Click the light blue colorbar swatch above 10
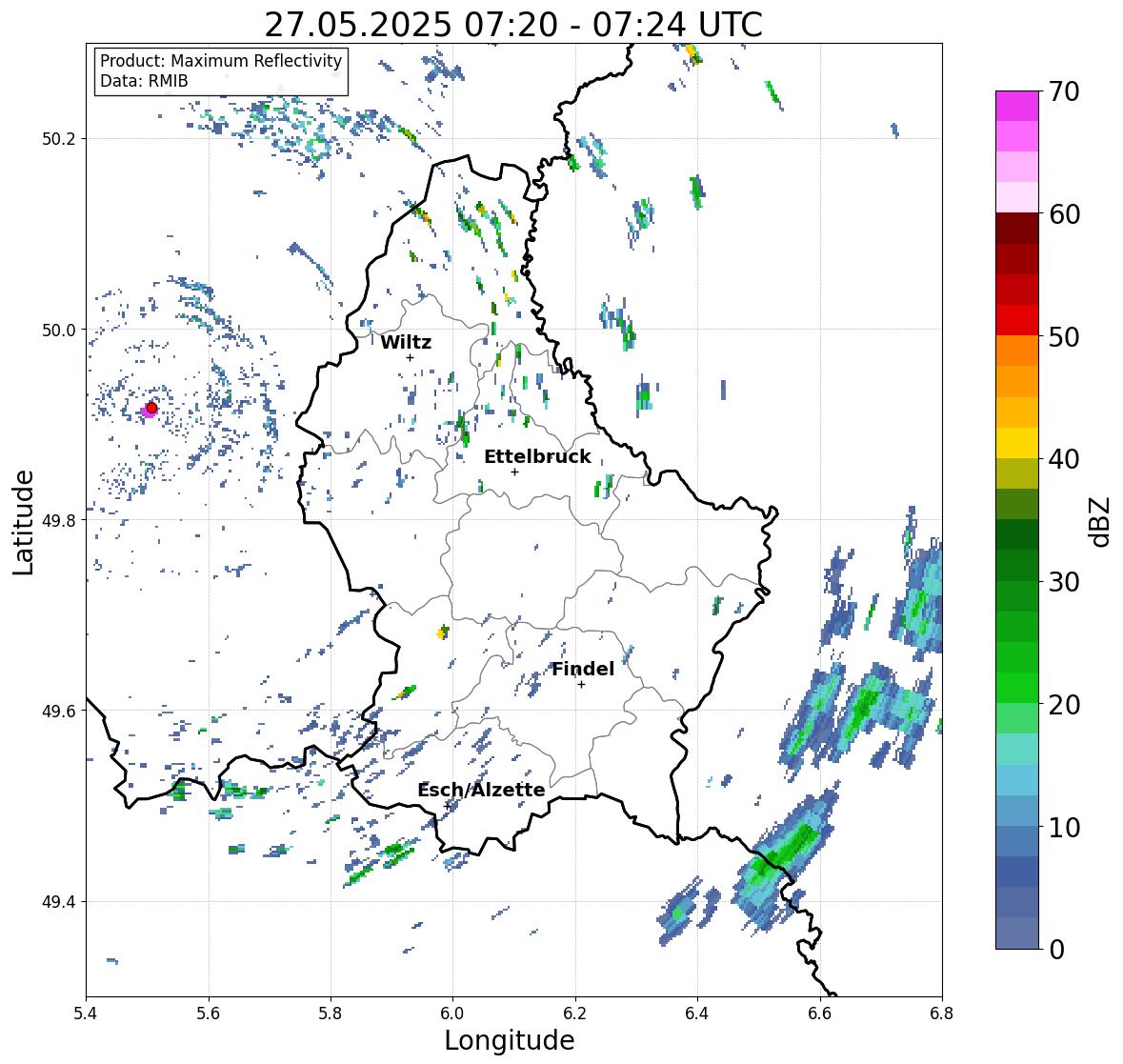The image size is (1123, 1064). [1017, 810]
